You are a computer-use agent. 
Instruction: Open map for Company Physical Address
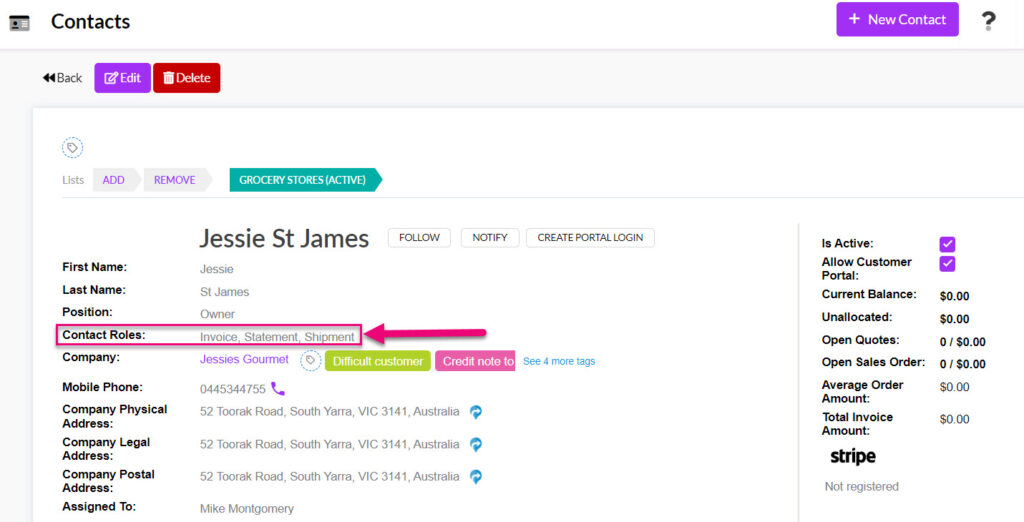[476, 412]
